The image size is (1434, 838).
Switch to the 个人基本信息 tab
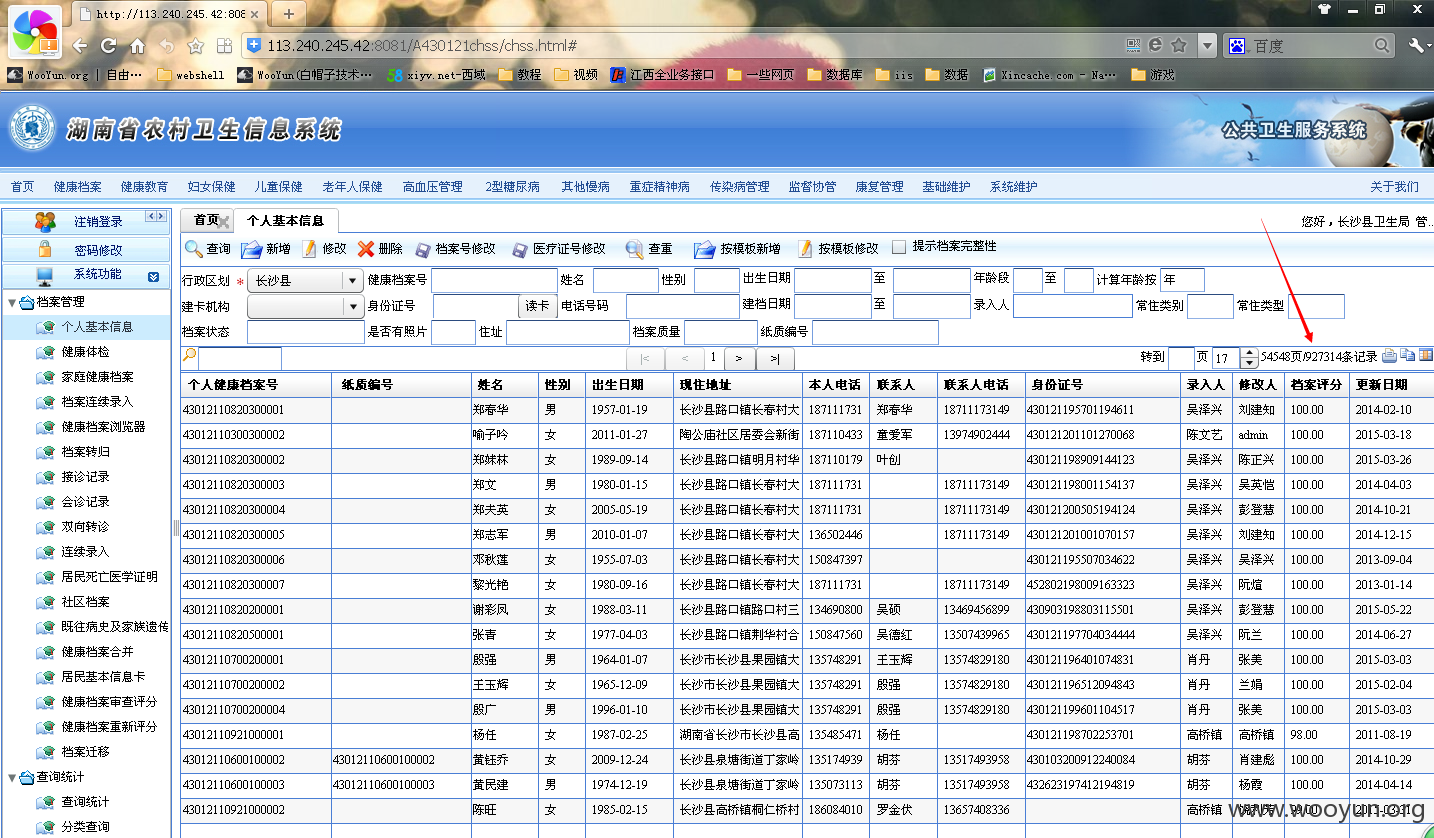coord(285,221)
